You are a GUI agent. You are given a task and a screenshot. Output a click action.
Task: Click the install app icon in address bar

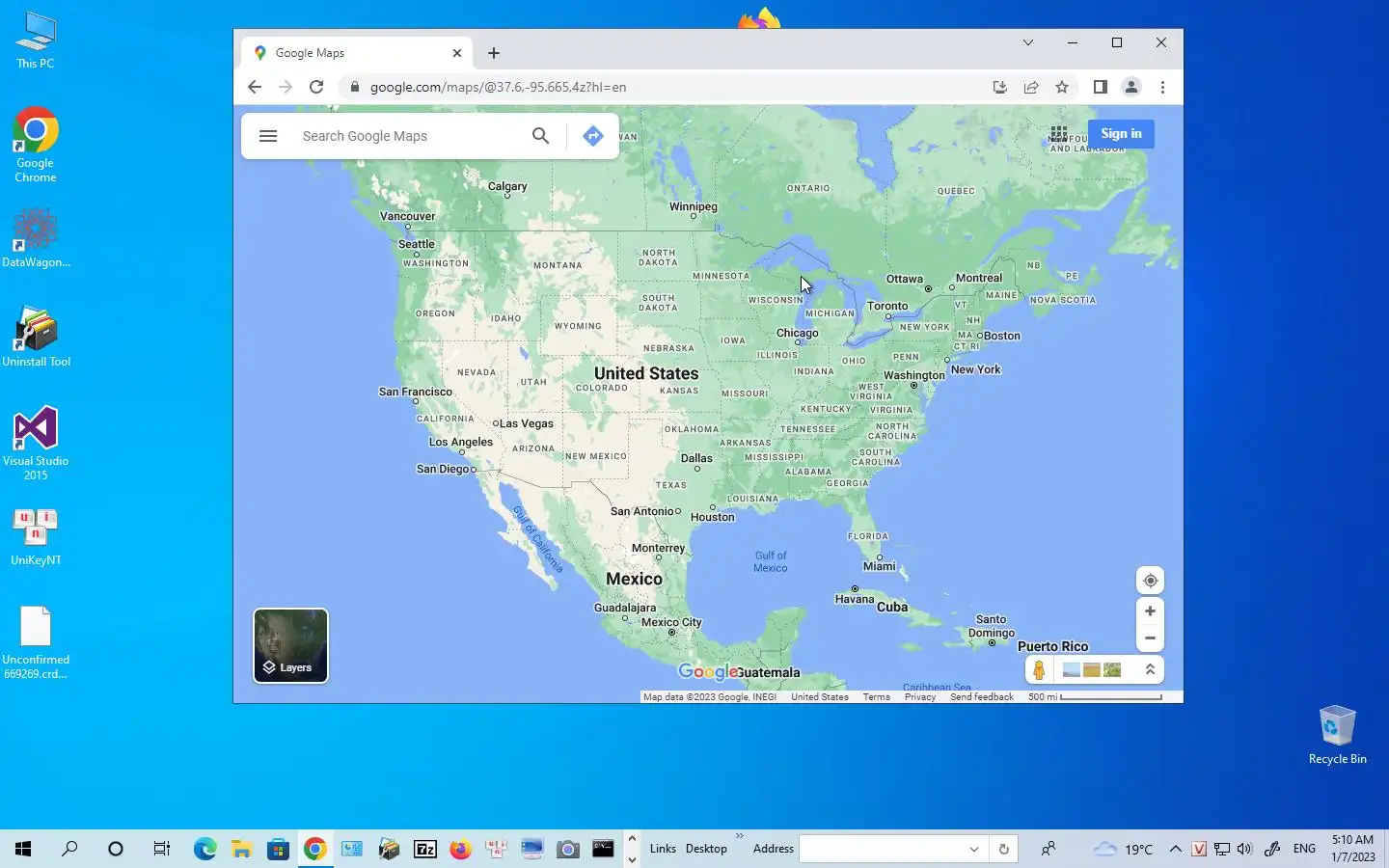(1000, 87)
